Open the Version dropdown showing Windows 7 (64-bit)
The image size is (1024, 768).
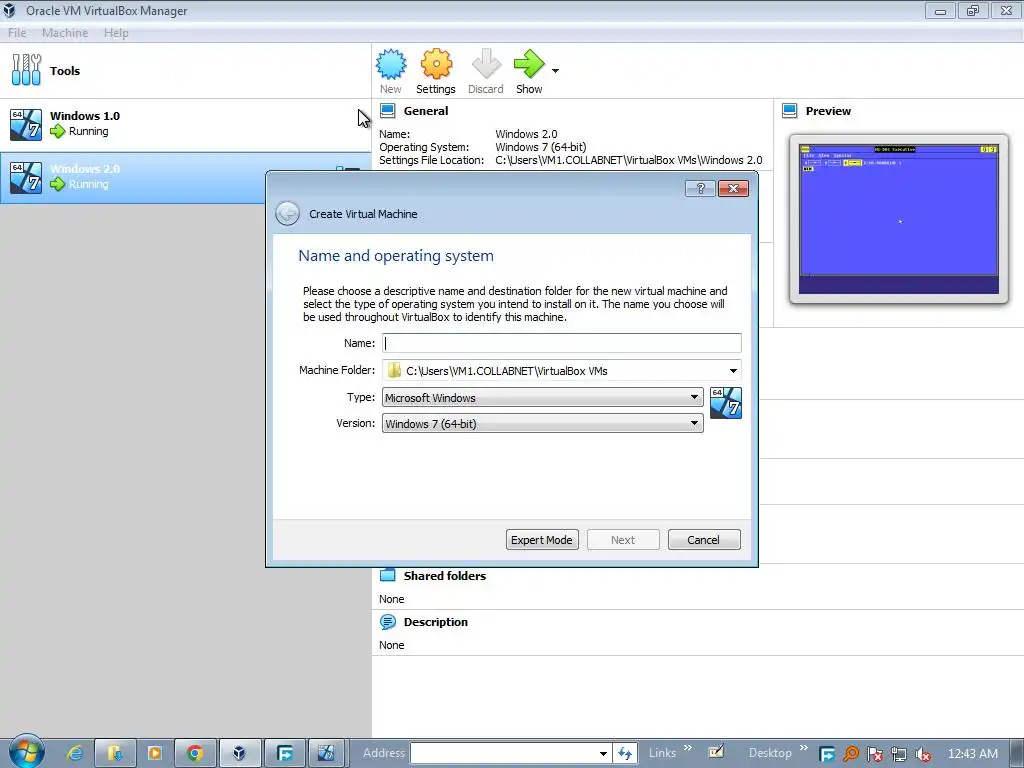543,423
